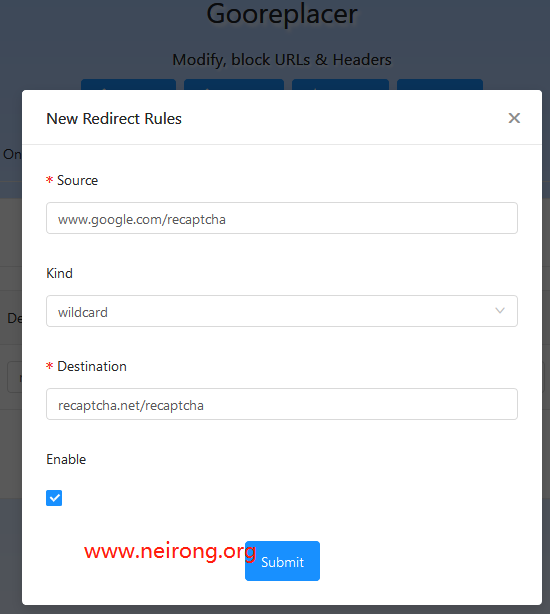Screen dimensions: 550x614
Task: Click the Destination field label
Action: click(x=92, y=366)
